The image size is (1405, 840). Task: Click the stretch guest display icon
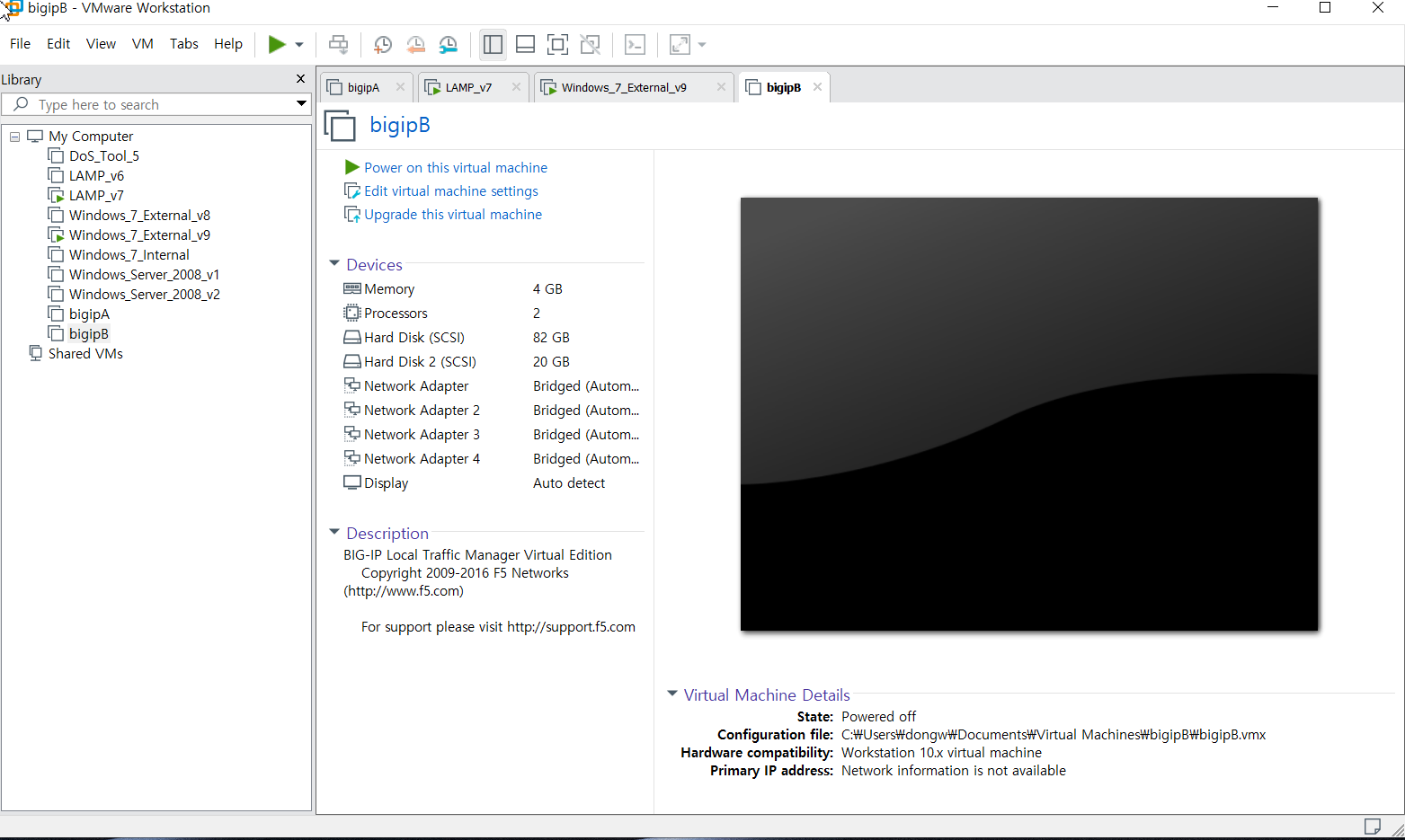click(680, 44)
